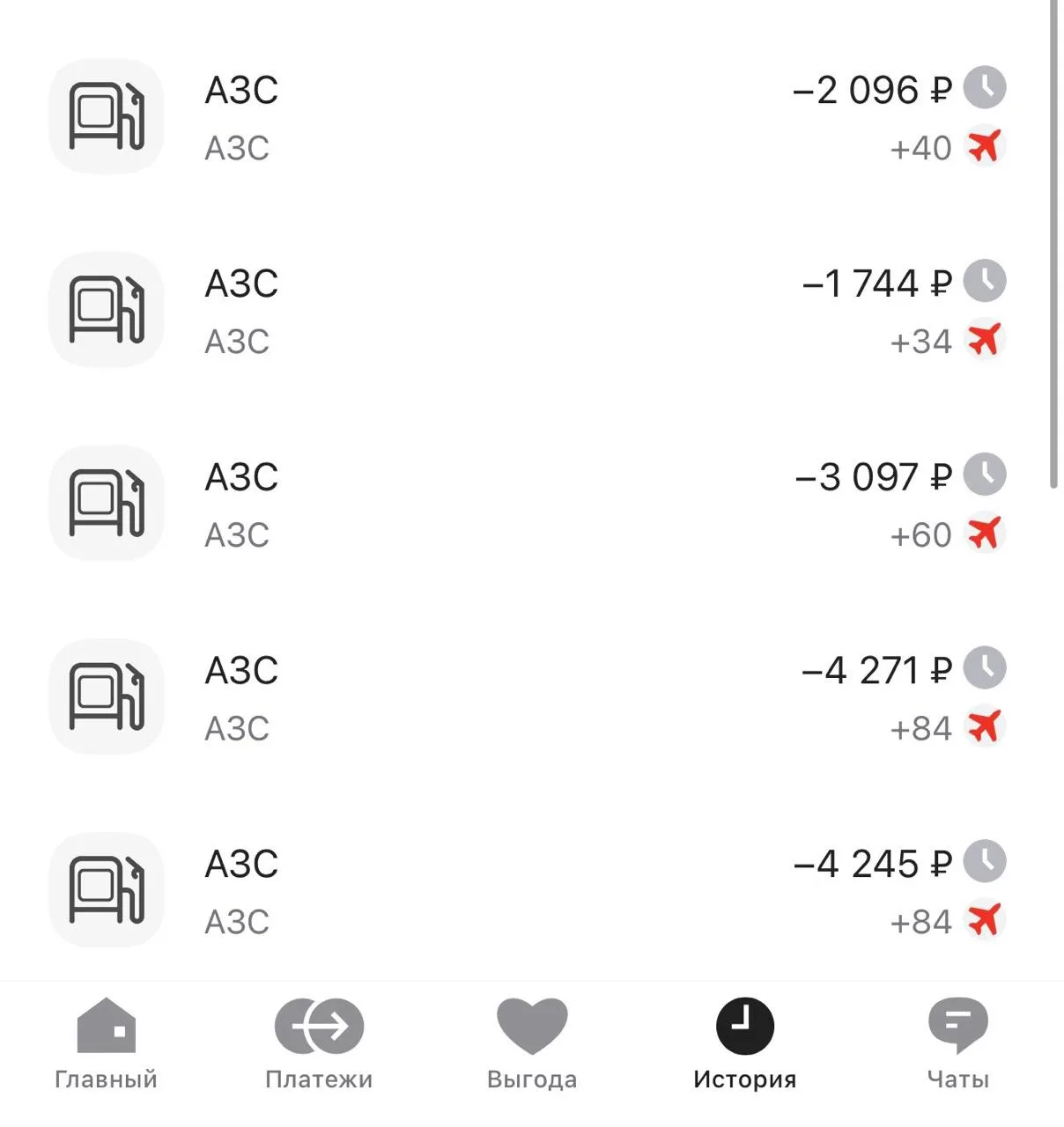
Task: Click the pending clock icon beside −2 096 ₽
Action: point(985,87)
